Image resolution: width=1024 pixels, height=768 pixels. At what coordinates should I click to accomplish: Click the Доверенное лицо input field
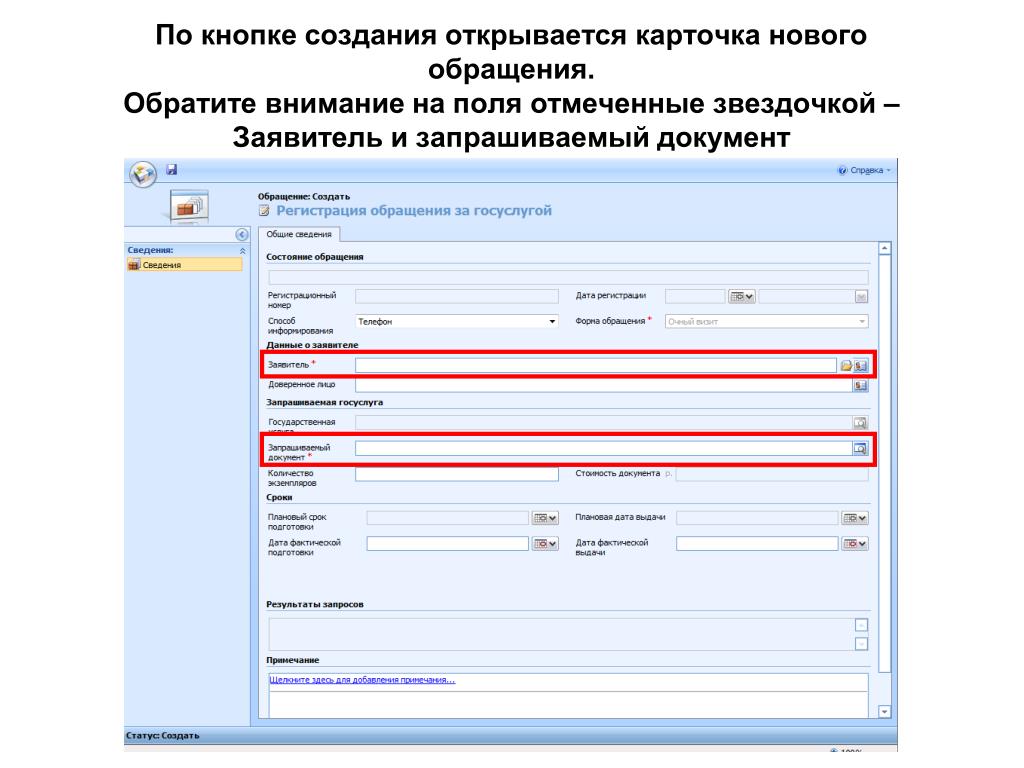pos(603,385)
